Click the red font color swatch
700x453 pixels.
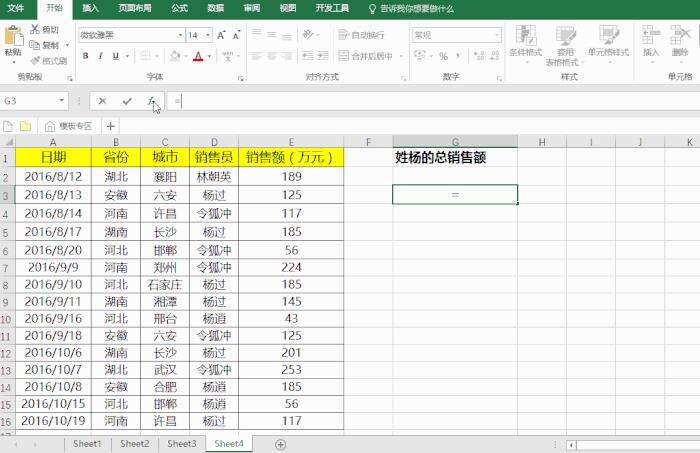(198, 57)
